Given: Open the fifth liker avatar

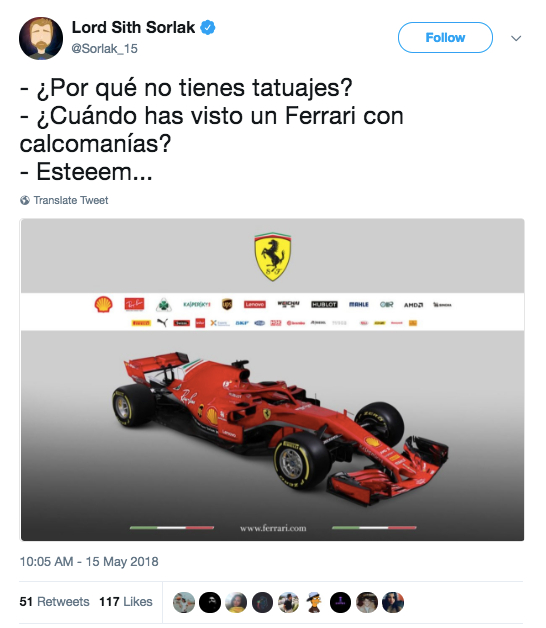Looking at the screenshot, I should coord(288,602).
